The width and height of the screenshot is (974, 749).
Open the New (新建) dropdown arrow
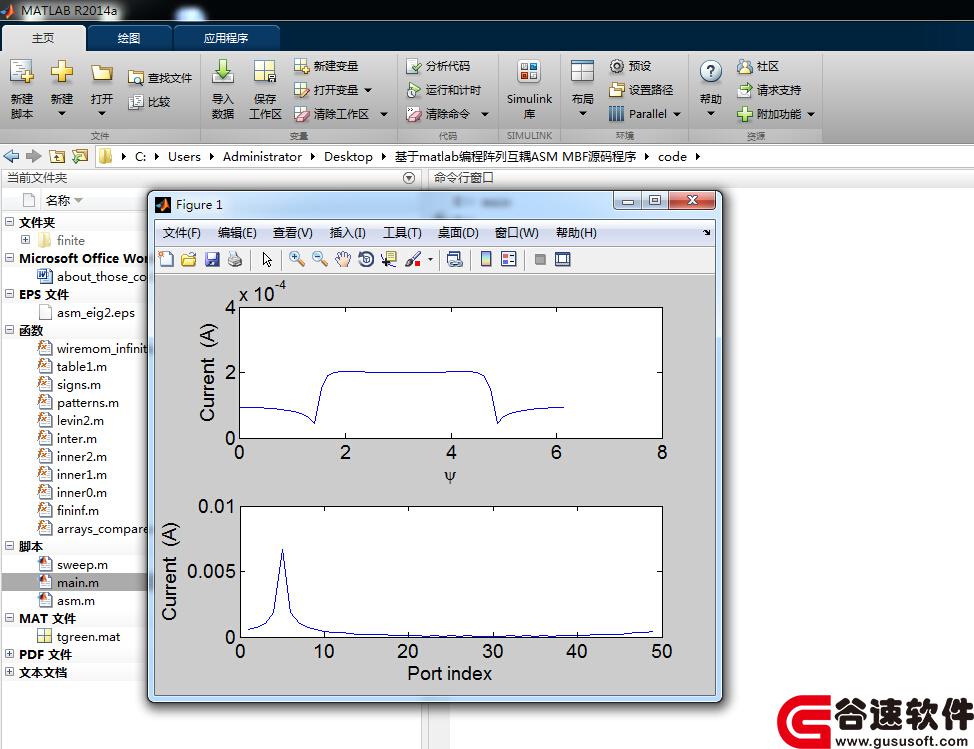[x=61, y=114]
